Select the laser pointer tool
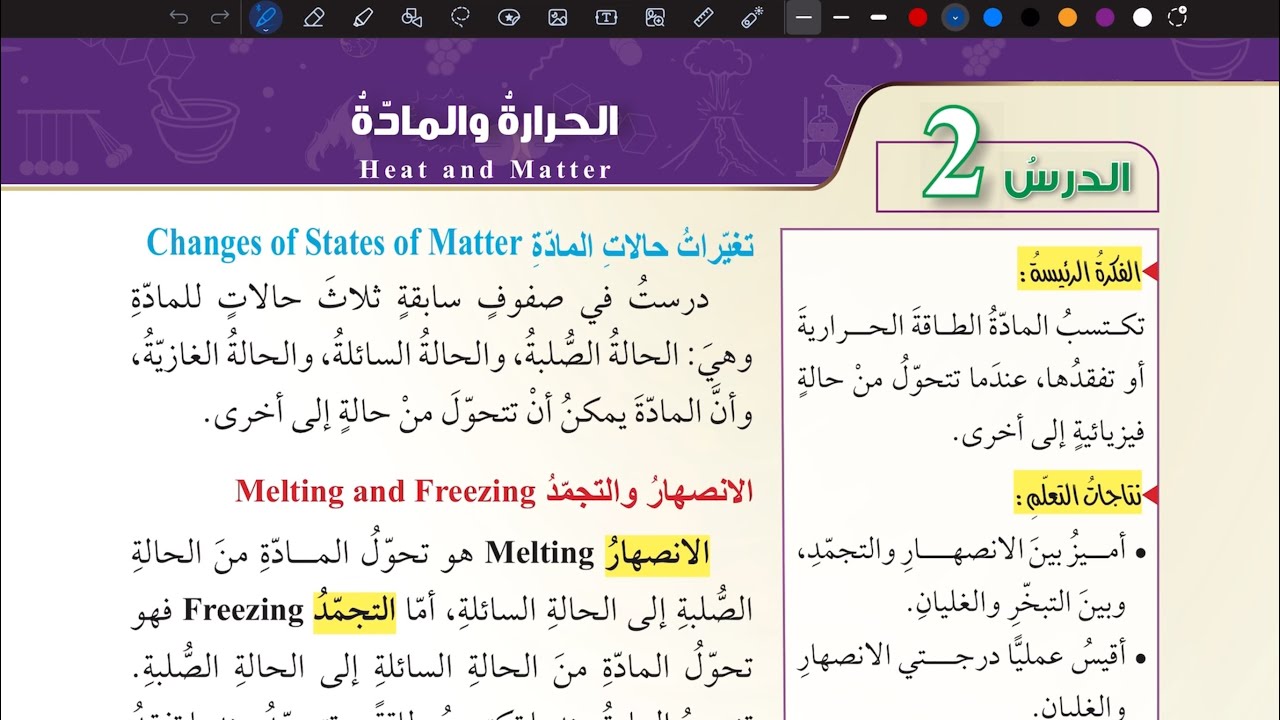Image resolution: width=1280 pixels, height=720 pixels. coord(752,17)
